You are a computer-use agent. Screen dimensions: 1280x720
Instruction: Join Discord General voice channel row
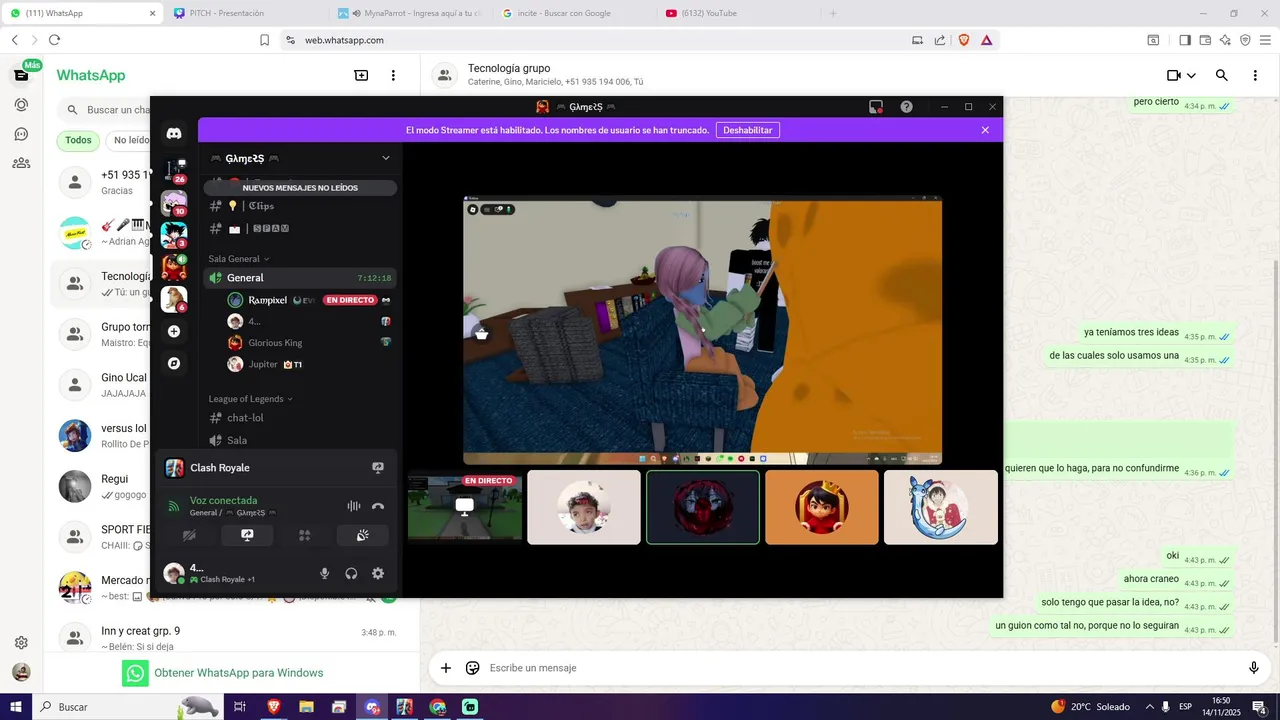pos(300,277)
